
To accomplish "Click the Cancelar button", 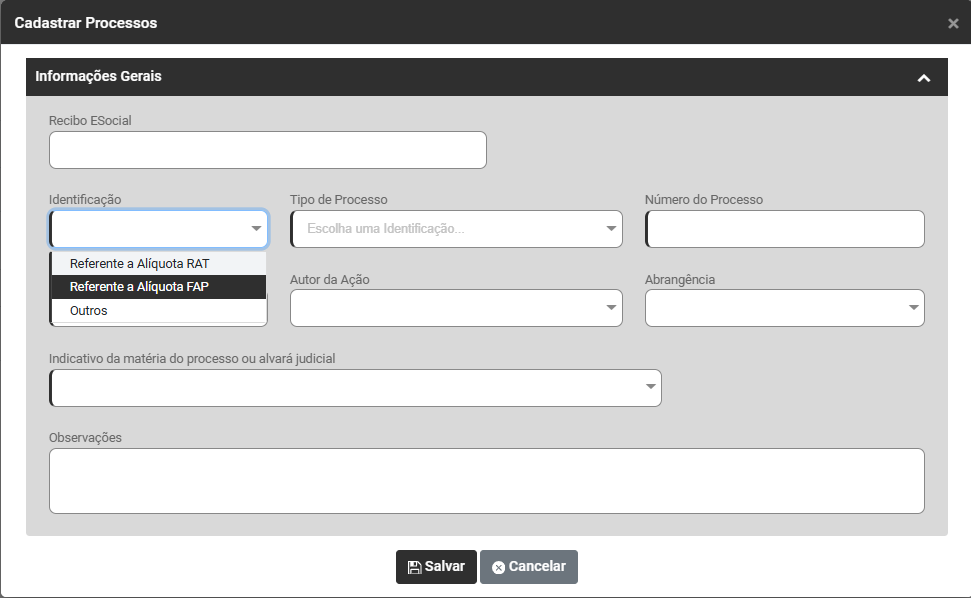I will pyautogui.click(x=528, y=567).
